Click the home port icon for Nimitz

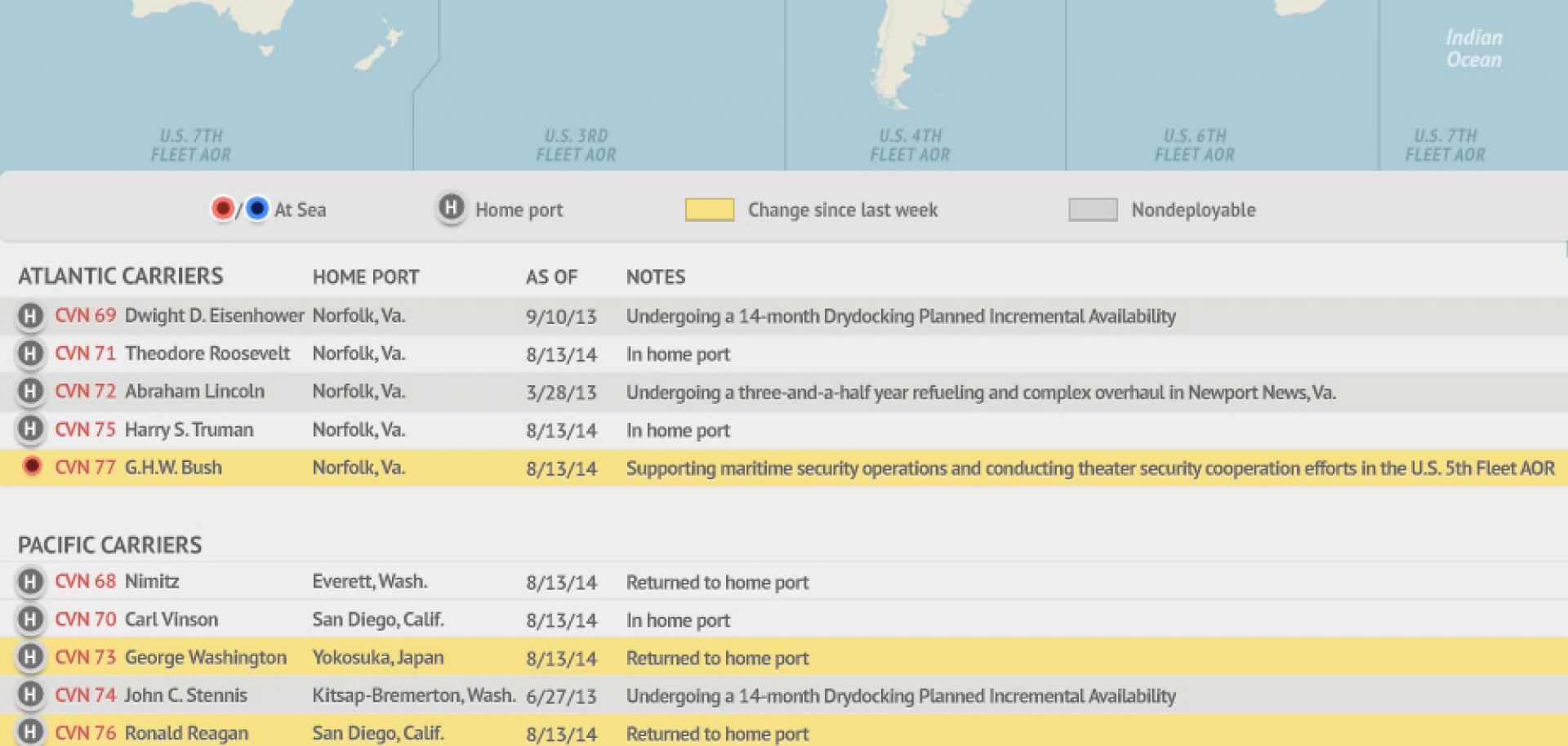click(x=30, y=582)
